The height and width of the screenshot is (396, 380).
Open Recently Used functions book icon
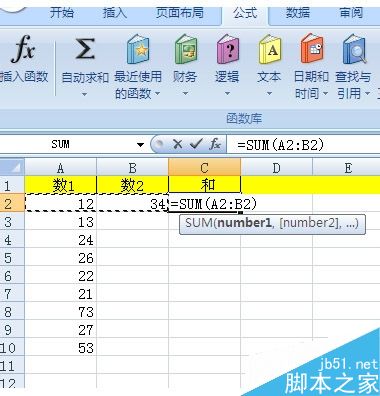coord(138,49)
